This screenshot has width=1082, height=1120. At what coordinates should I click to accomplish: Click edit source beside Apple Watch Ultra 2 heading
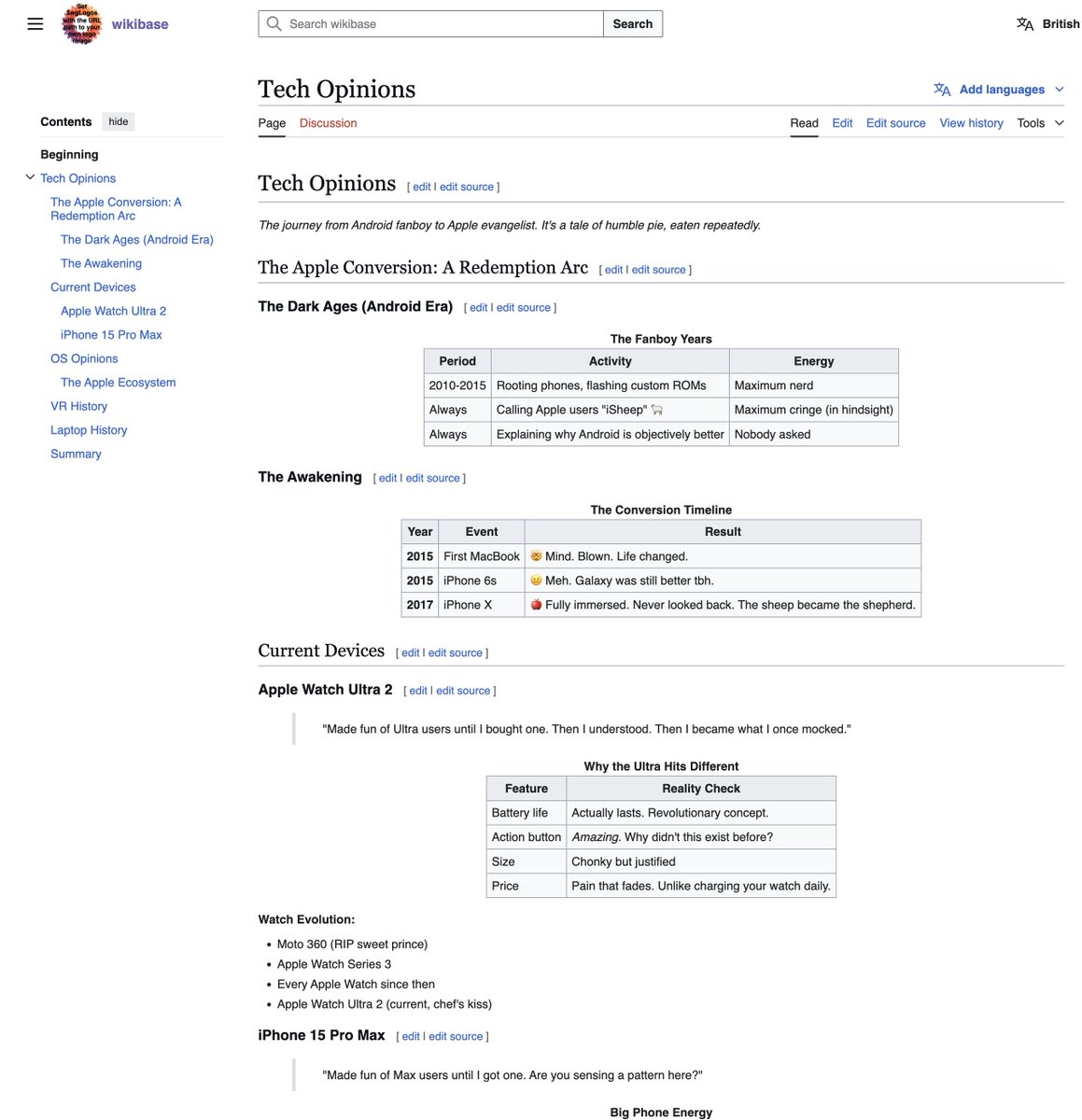[463, 692]
